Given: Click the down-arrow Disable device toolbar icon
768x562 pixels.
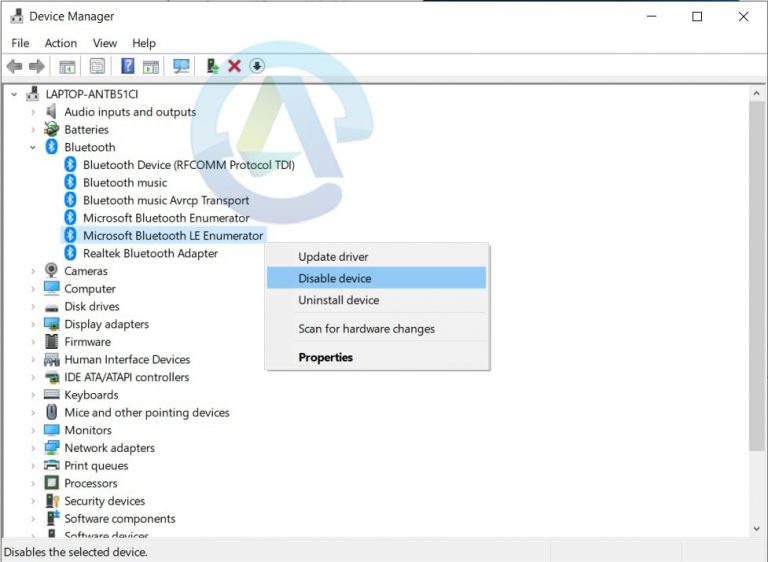Looking at the screenshot, I should tap(257, 66).
